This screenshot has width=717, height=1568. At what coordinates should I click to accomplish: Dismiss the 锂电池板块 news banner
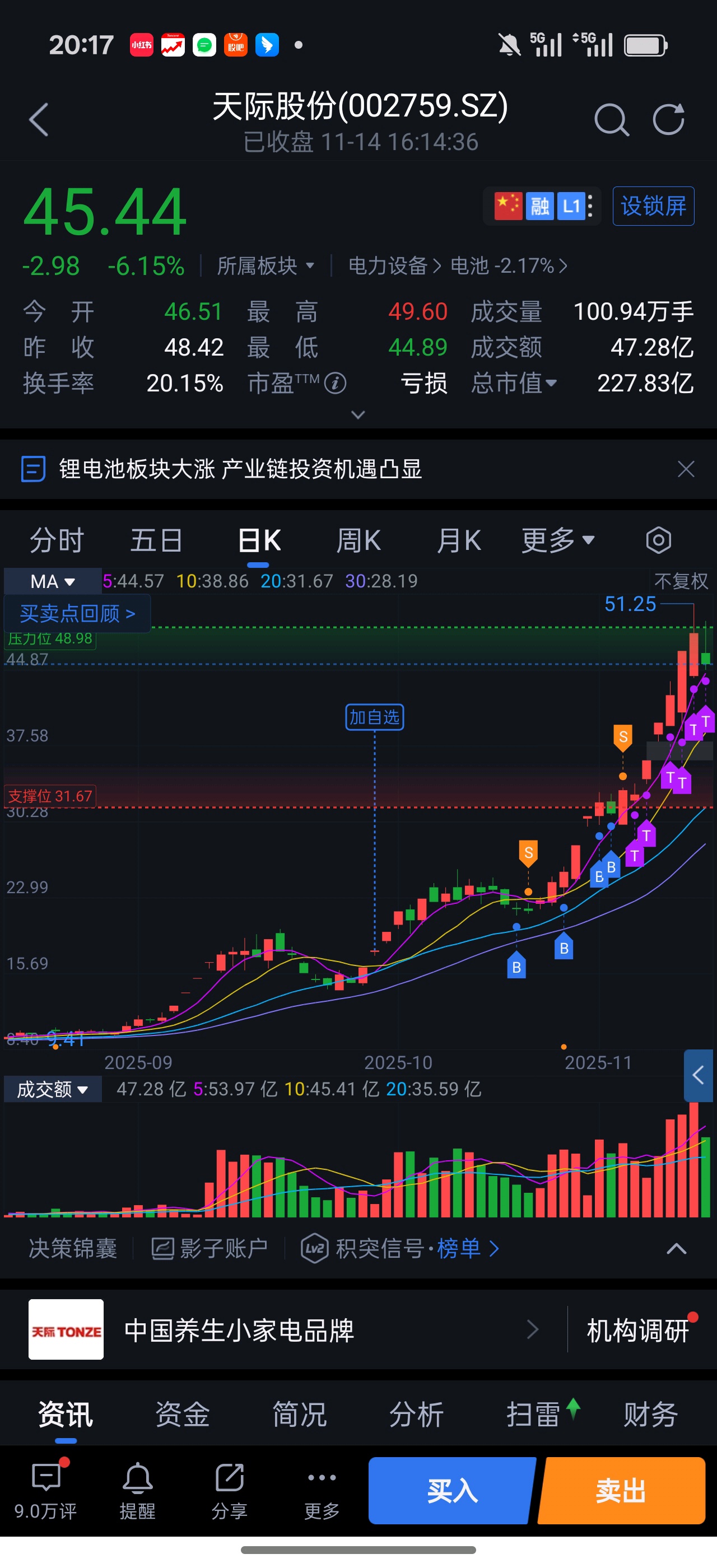tap(686, 469)
